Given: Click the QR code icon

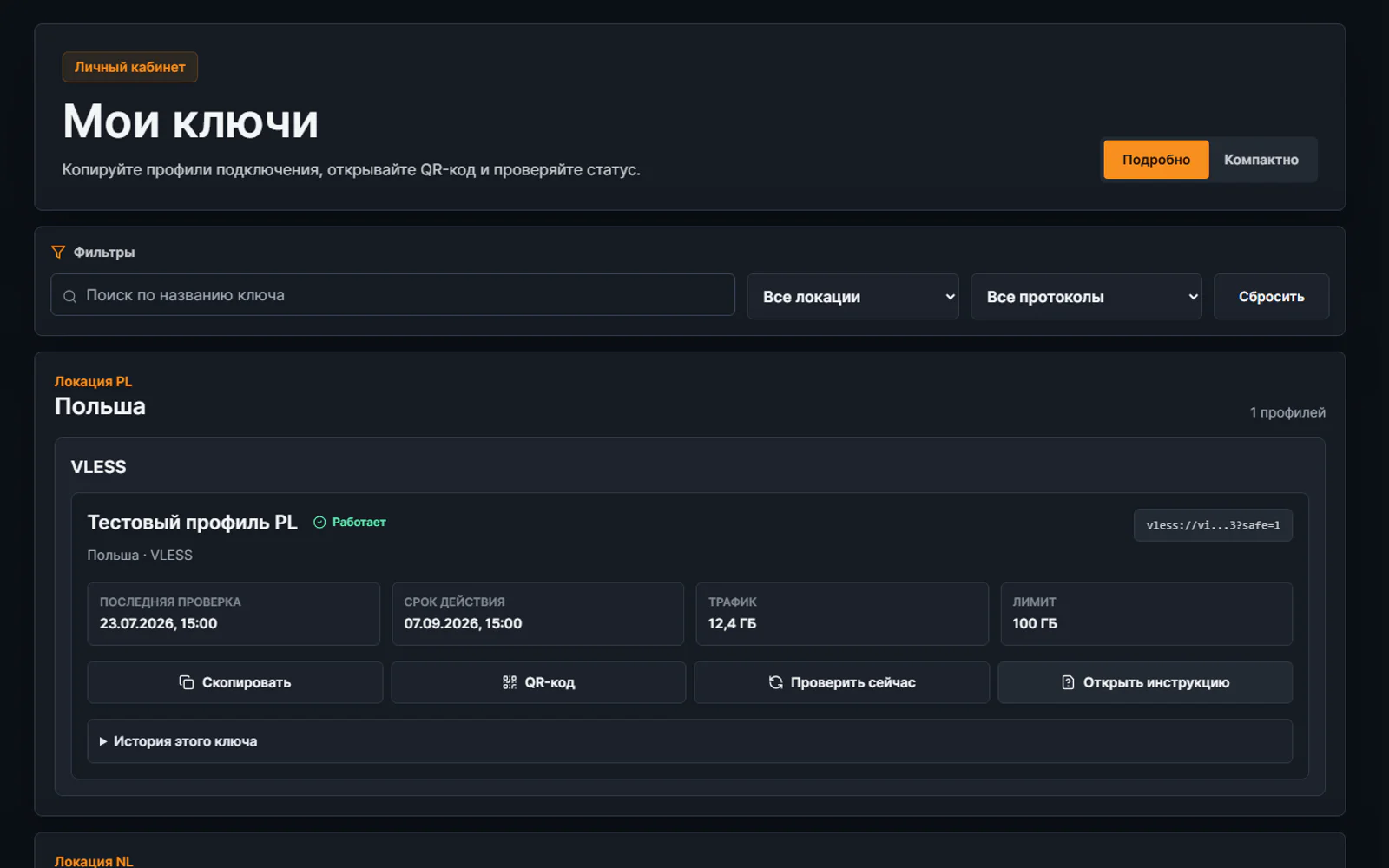Looking at the screenshot, I should (510, 682).
